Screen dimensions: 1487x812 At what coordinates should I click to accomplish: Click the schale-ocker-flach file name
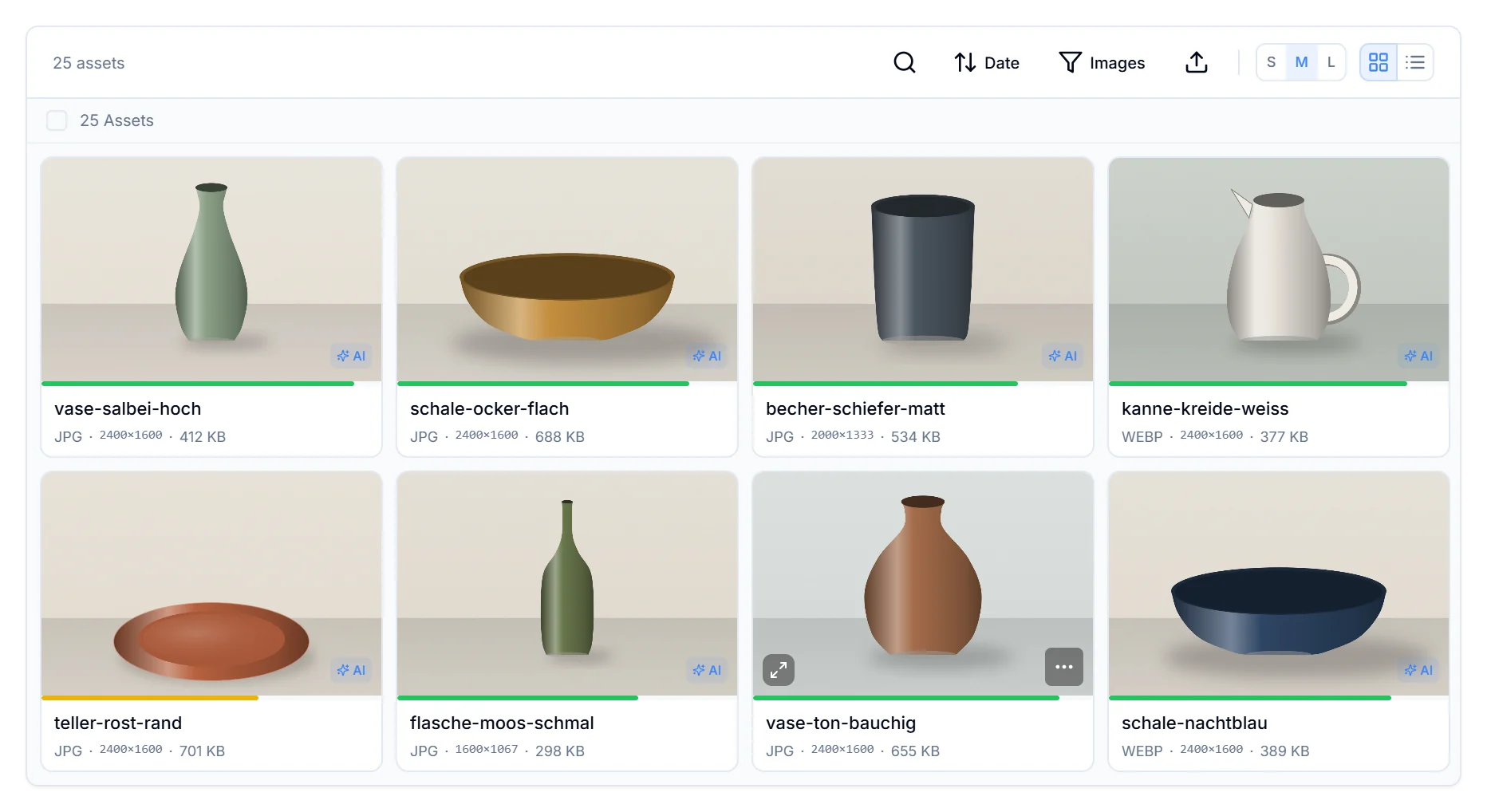pos(490,408)
